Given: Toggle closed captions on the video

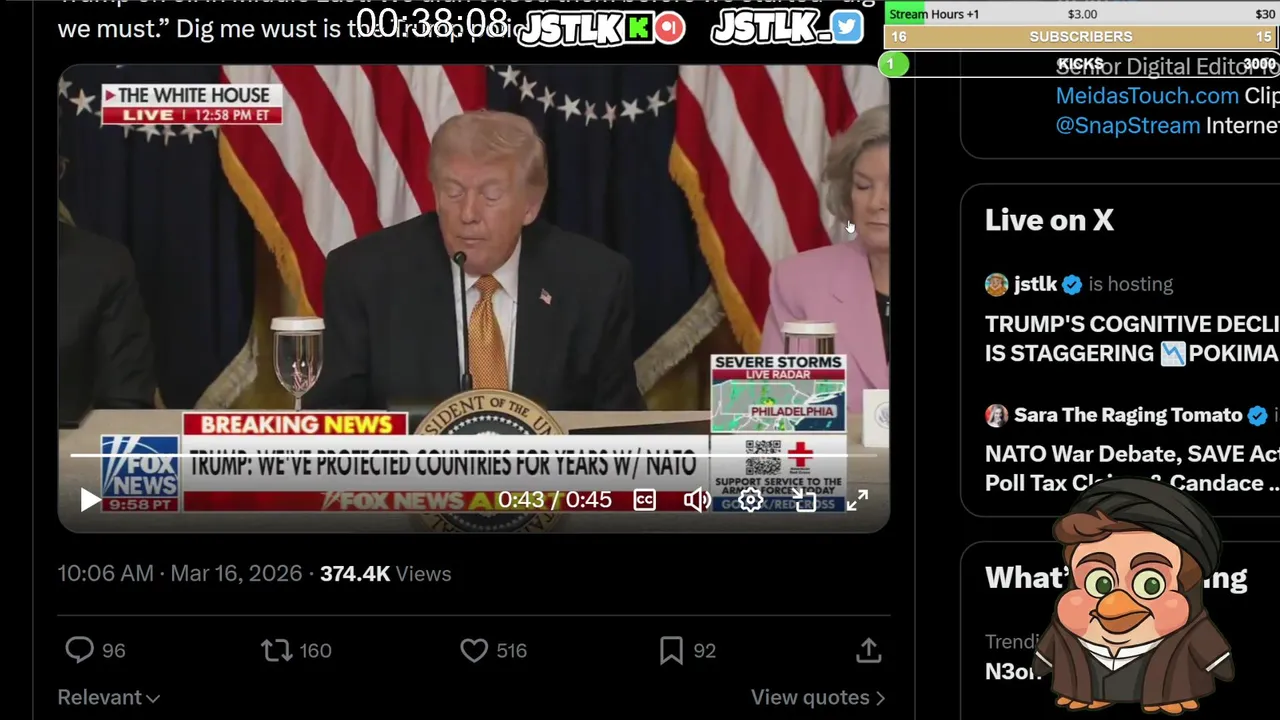Looking at the screenshot, I should [645, 500].
